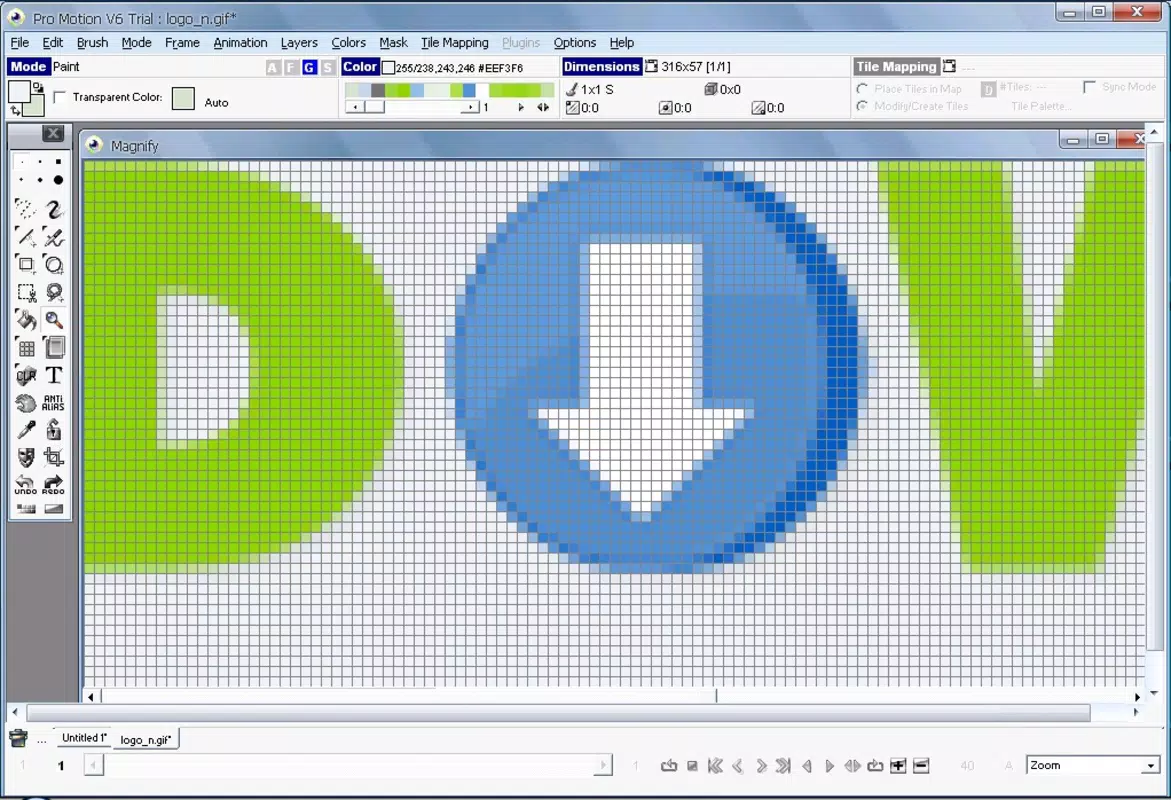Select the Rectangle tool
The image size is (1171, 800).
tap(25, 265)
